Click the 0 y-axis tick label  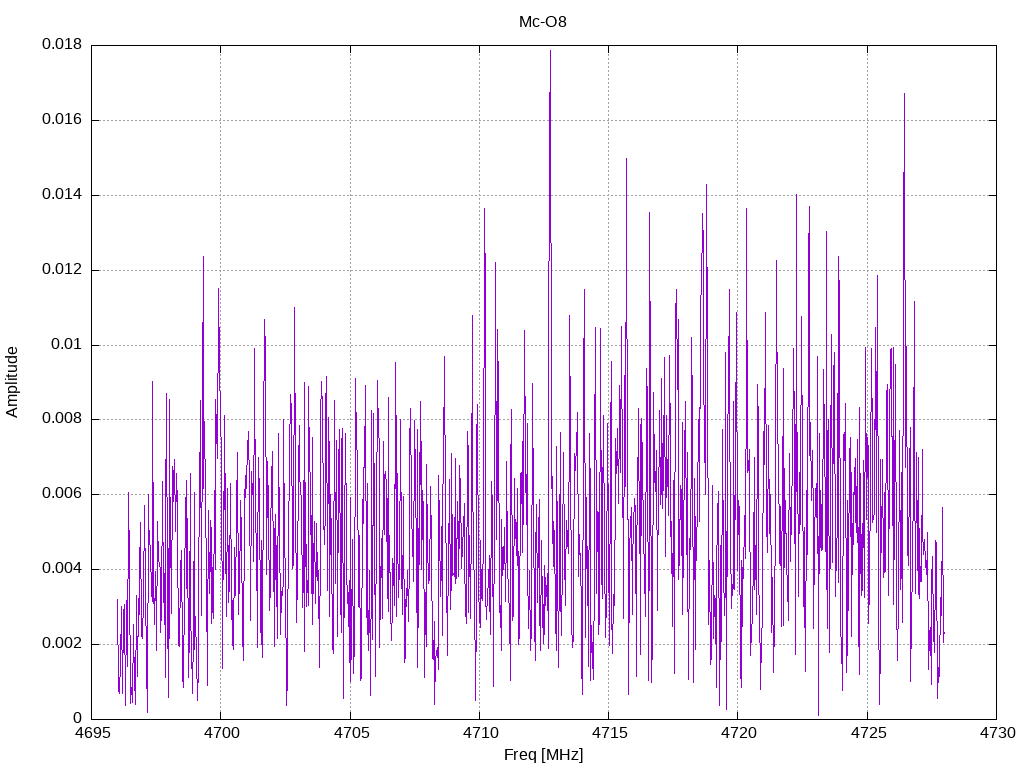coord(78,718)
